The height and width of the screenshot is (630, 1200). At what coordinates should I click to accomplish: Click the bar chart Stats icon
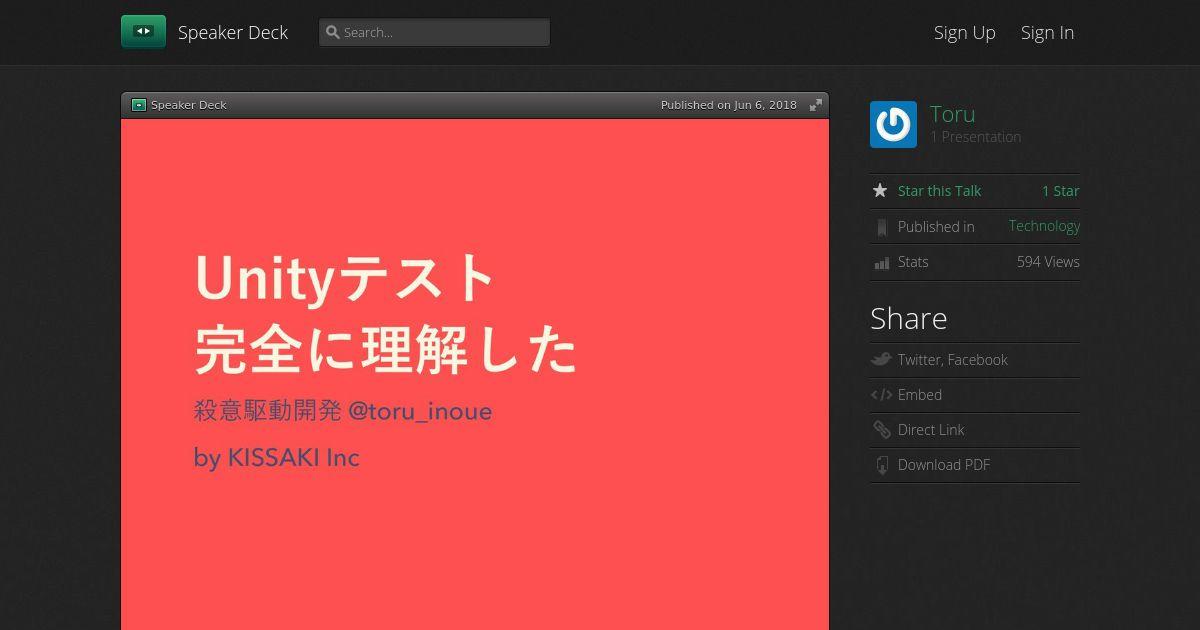(x=881, y=263)
